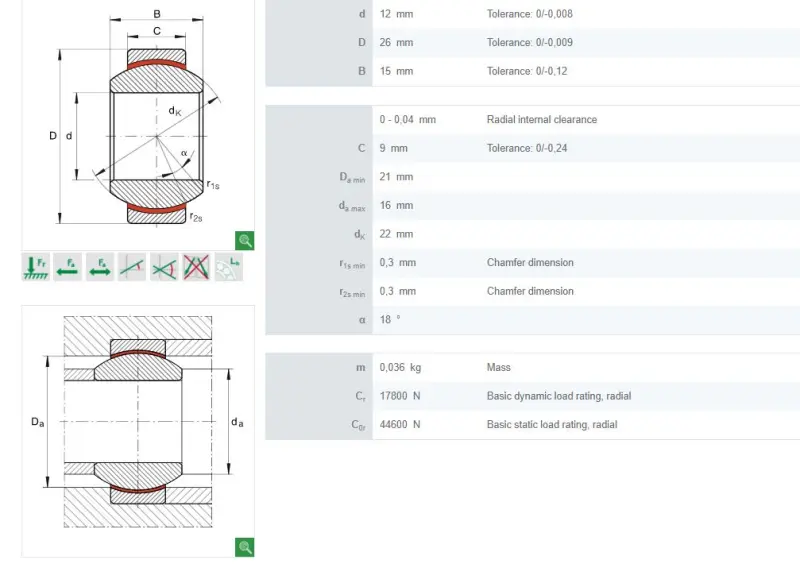Select the Mass 0,036 kg row

[x=533, y=367]
